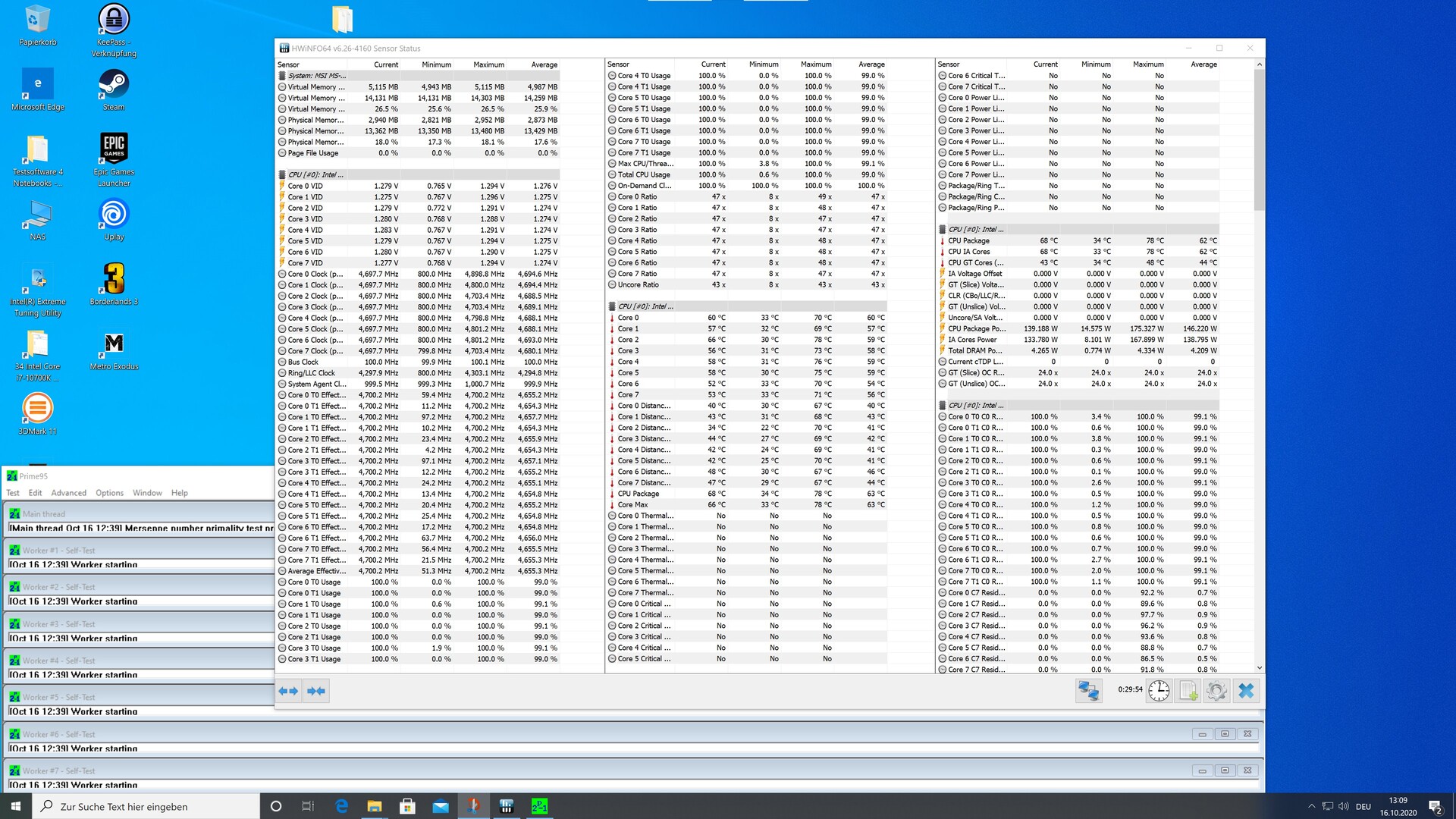Click the Worker #7 minimize window button
The image size is (1456, 819).
(1202, 770)
